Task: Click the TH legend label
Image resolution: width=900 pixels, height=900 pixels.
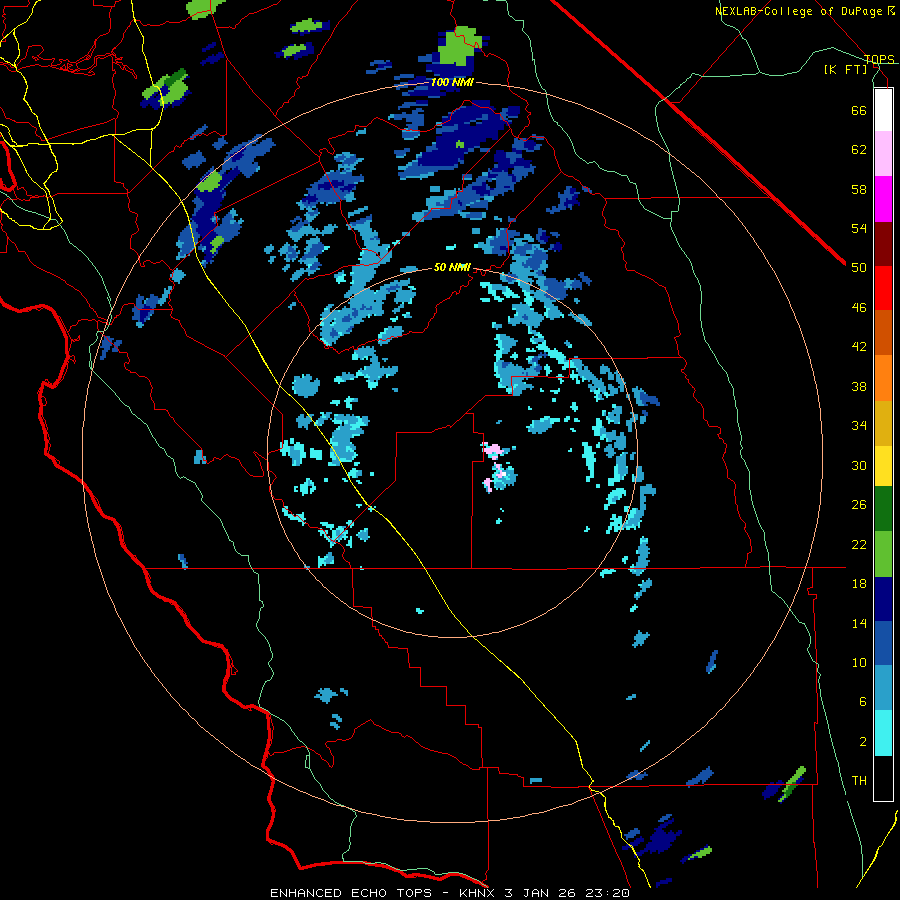Action: [859, 780]
